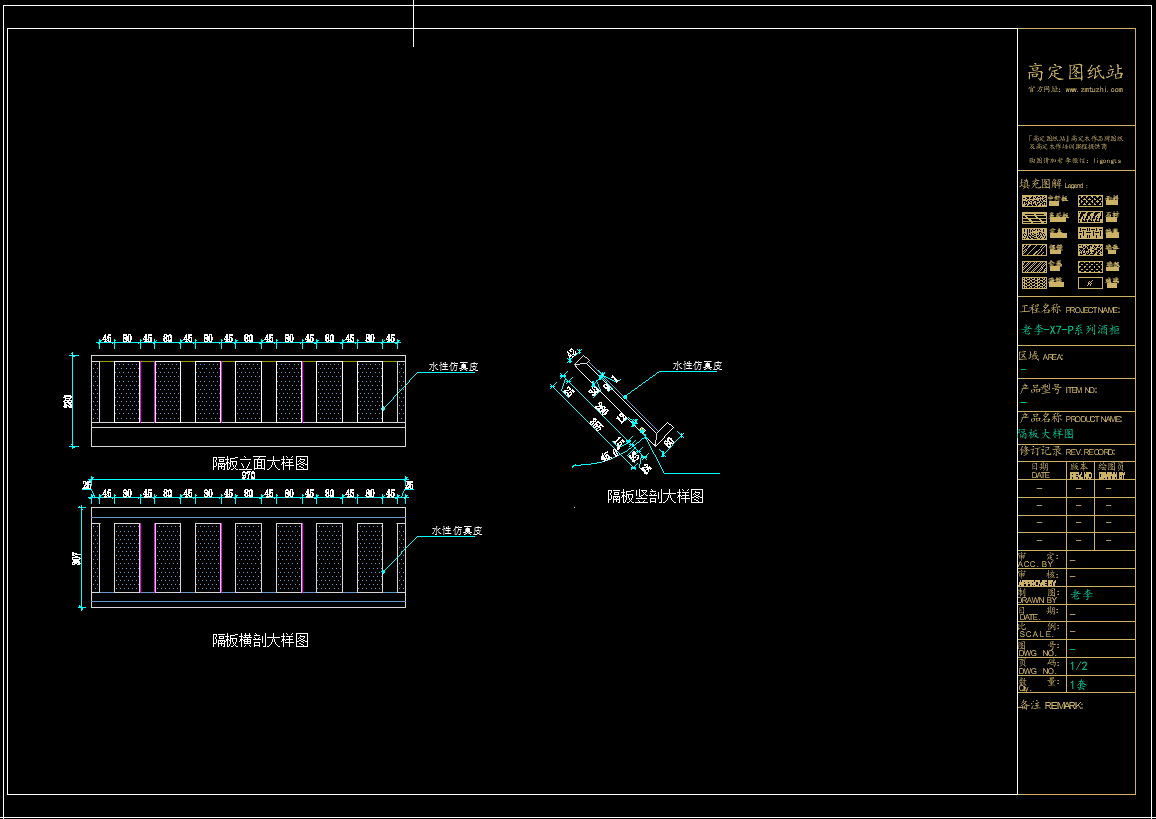Click the page number value 1/2
Screen dimensions: 1156x819
click(x=1079, y=666)
